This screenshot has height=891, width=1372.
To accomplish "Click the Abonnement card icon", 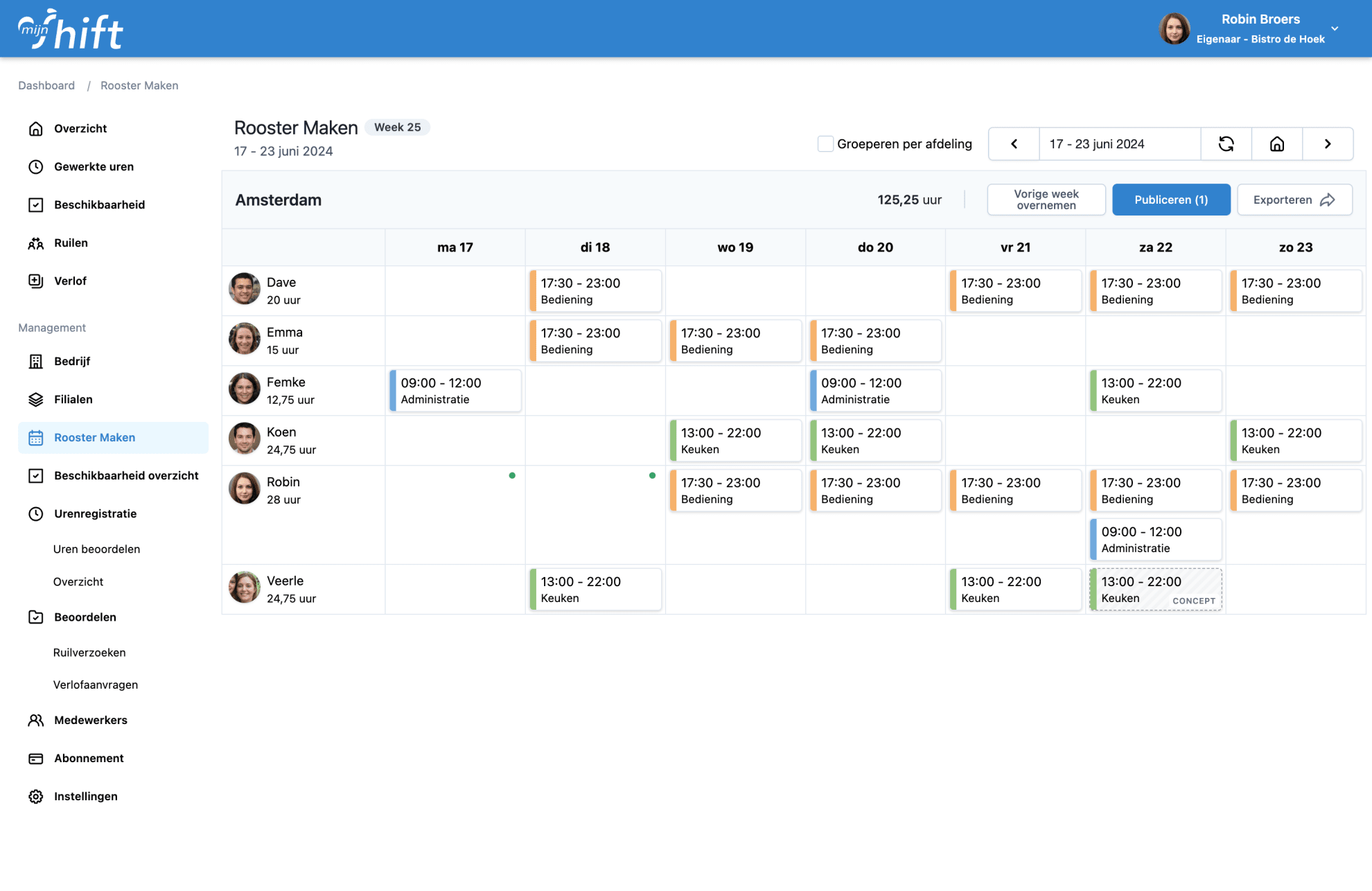I will click(36, 759).
